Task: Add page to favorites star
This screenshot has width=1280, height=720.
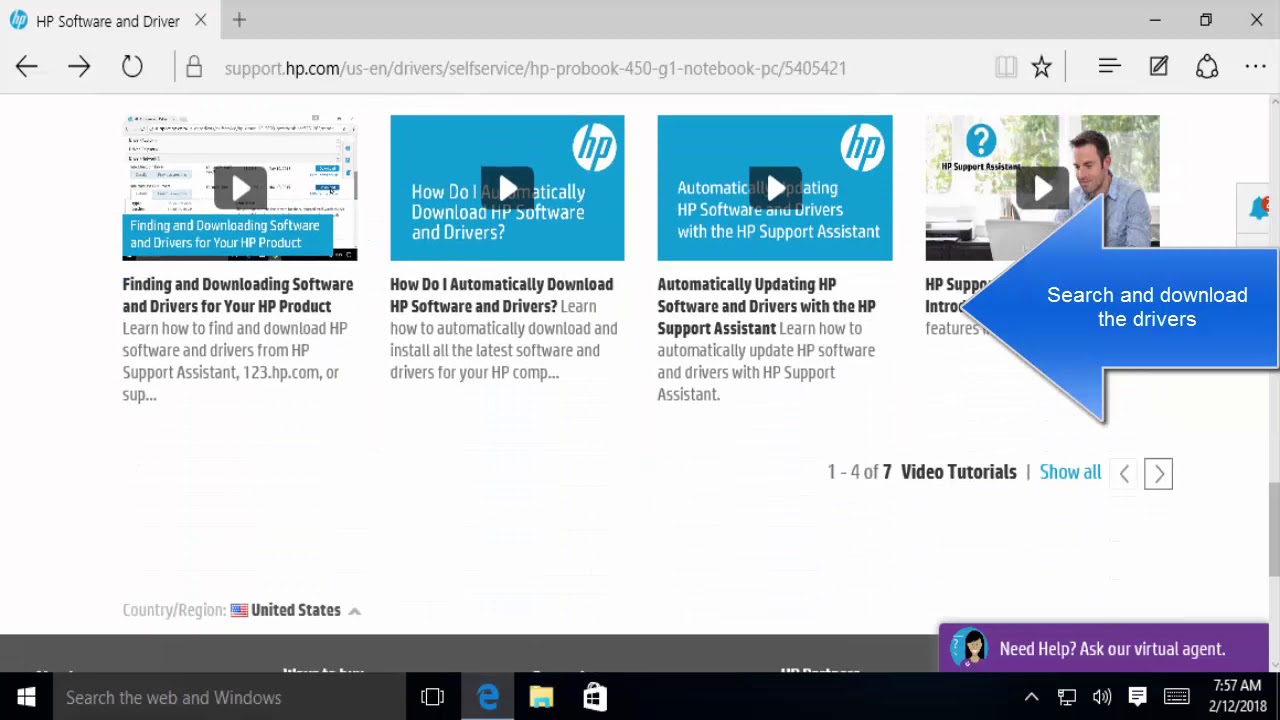Action: coord(1042,67)
